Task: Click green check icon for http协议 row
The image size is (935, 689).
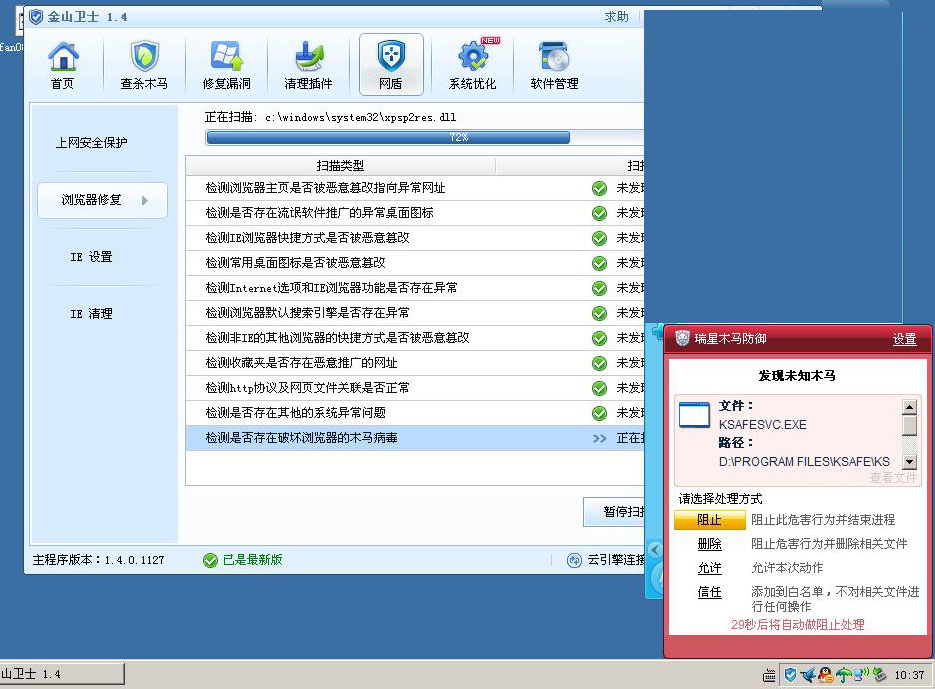Action: (x=599, y=388)
